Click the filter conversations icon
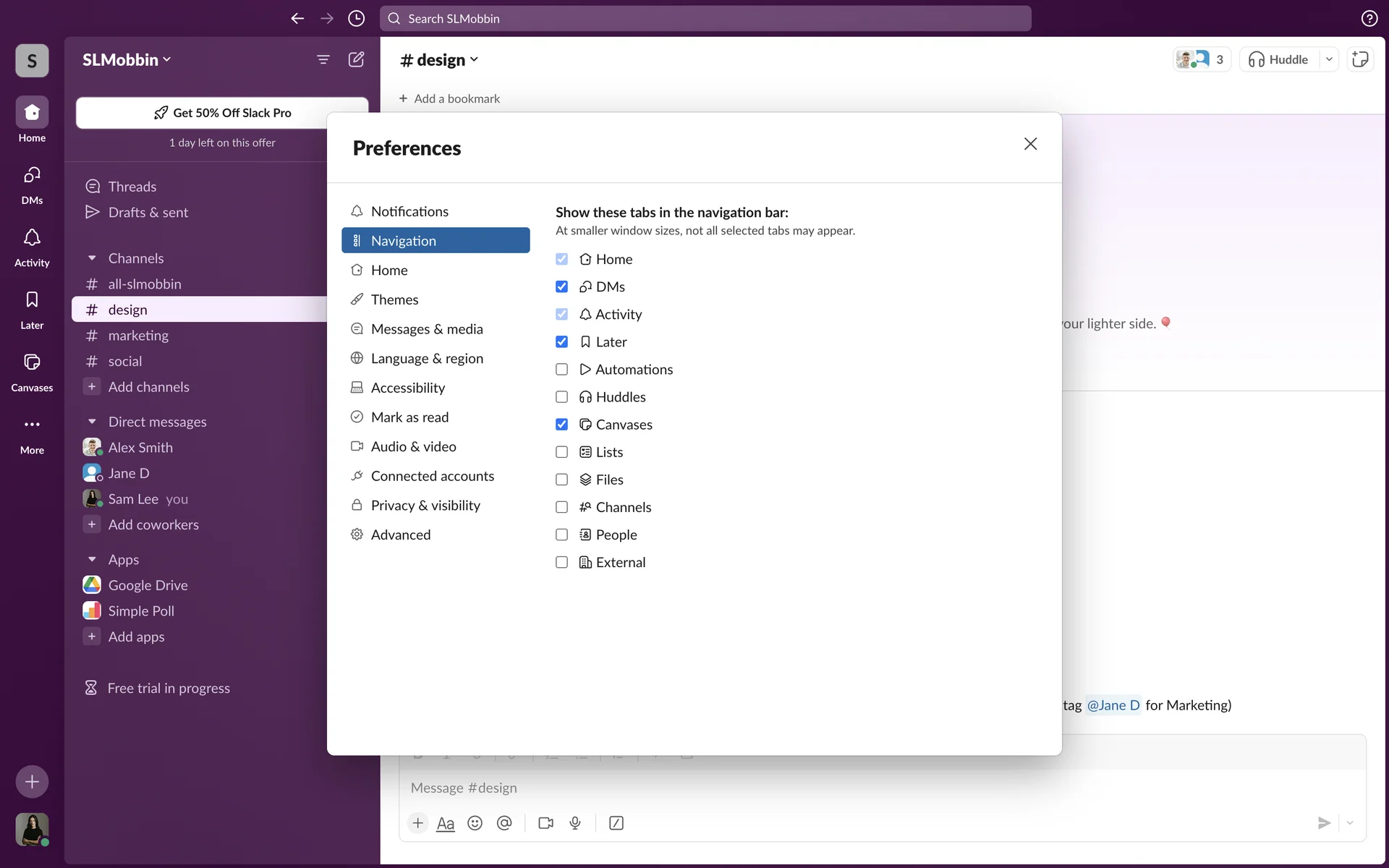Image resolution: width=1389 pixels, height=868 pixels. tap(323, 59)
